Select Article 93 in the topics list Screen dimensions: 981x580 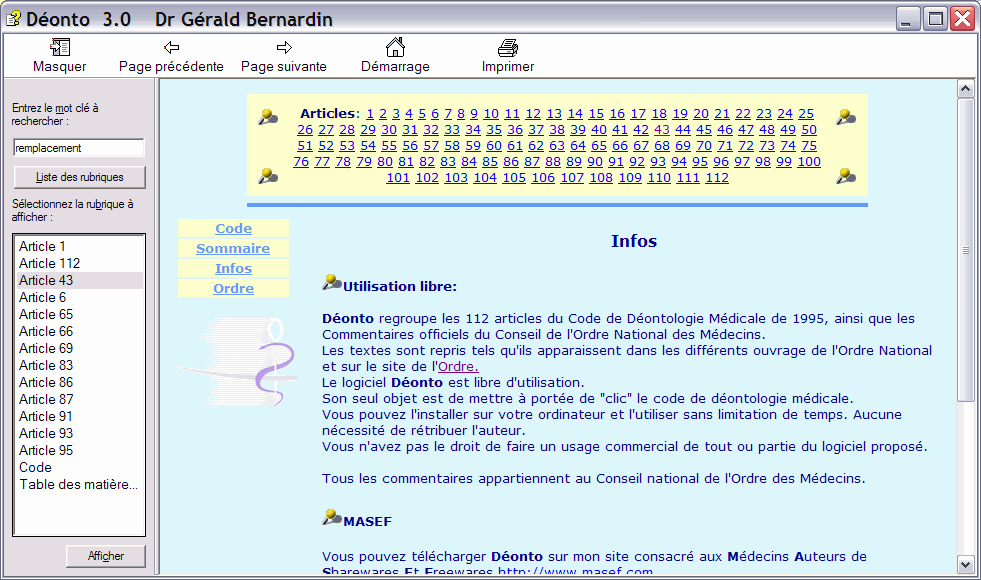(x=79, y=434)
